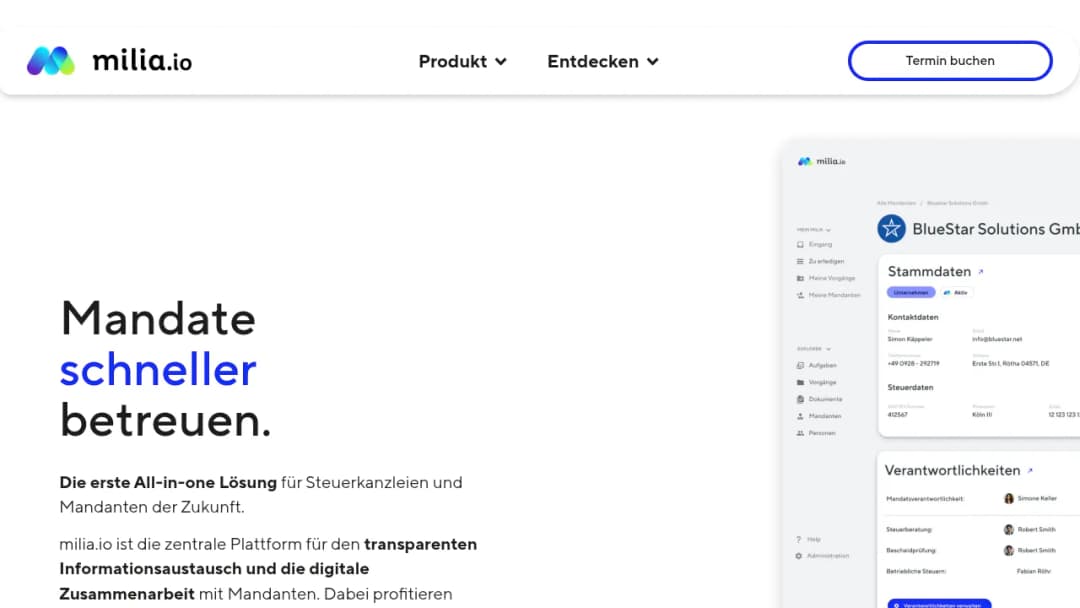Click the Termin buchen button
The image size is (1080, 608).
[x=950, y=61]
